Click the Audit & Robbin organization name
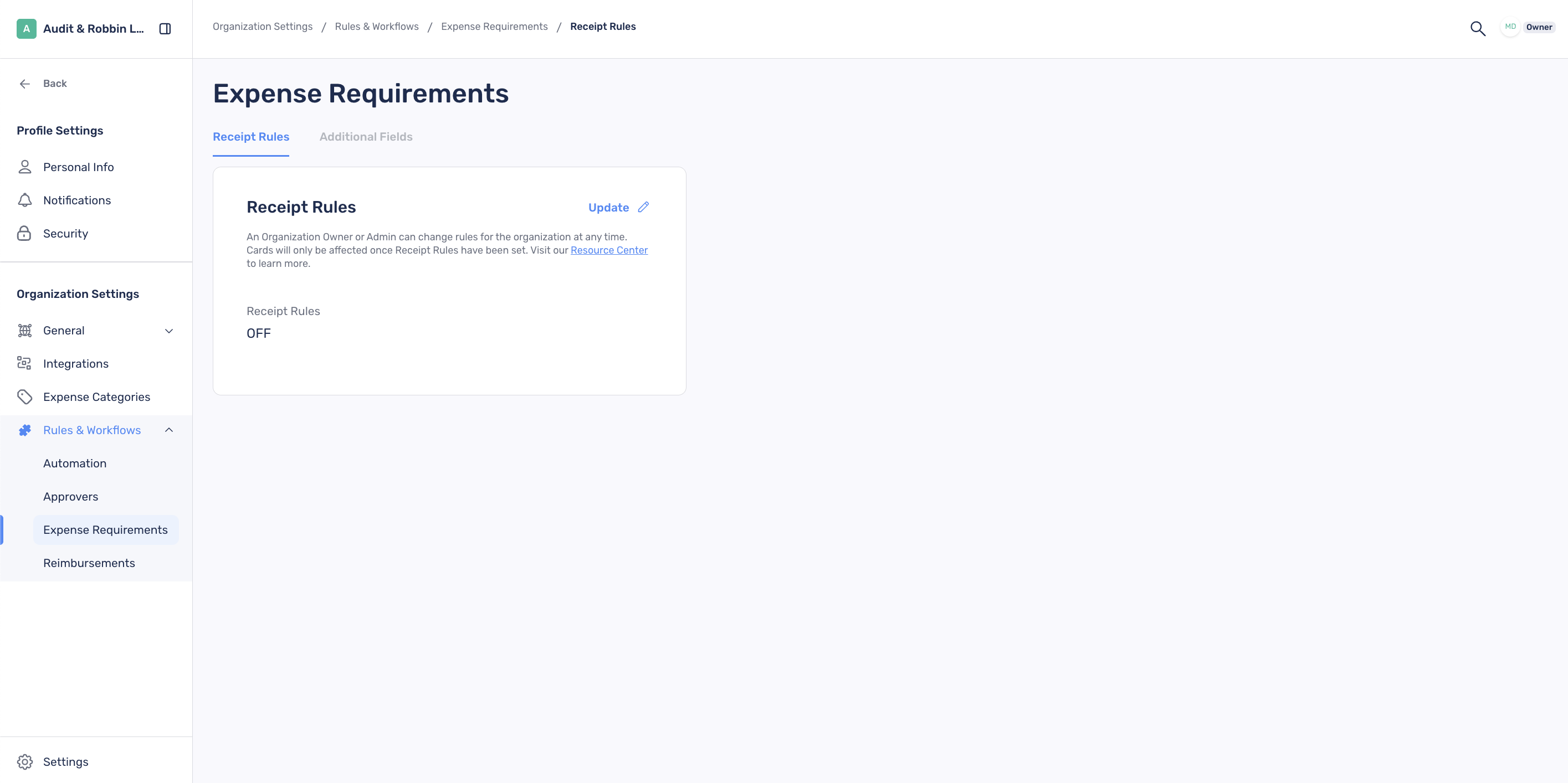Screen dimensions: 1568x783 pyautogui.click(x=94, y=29)
